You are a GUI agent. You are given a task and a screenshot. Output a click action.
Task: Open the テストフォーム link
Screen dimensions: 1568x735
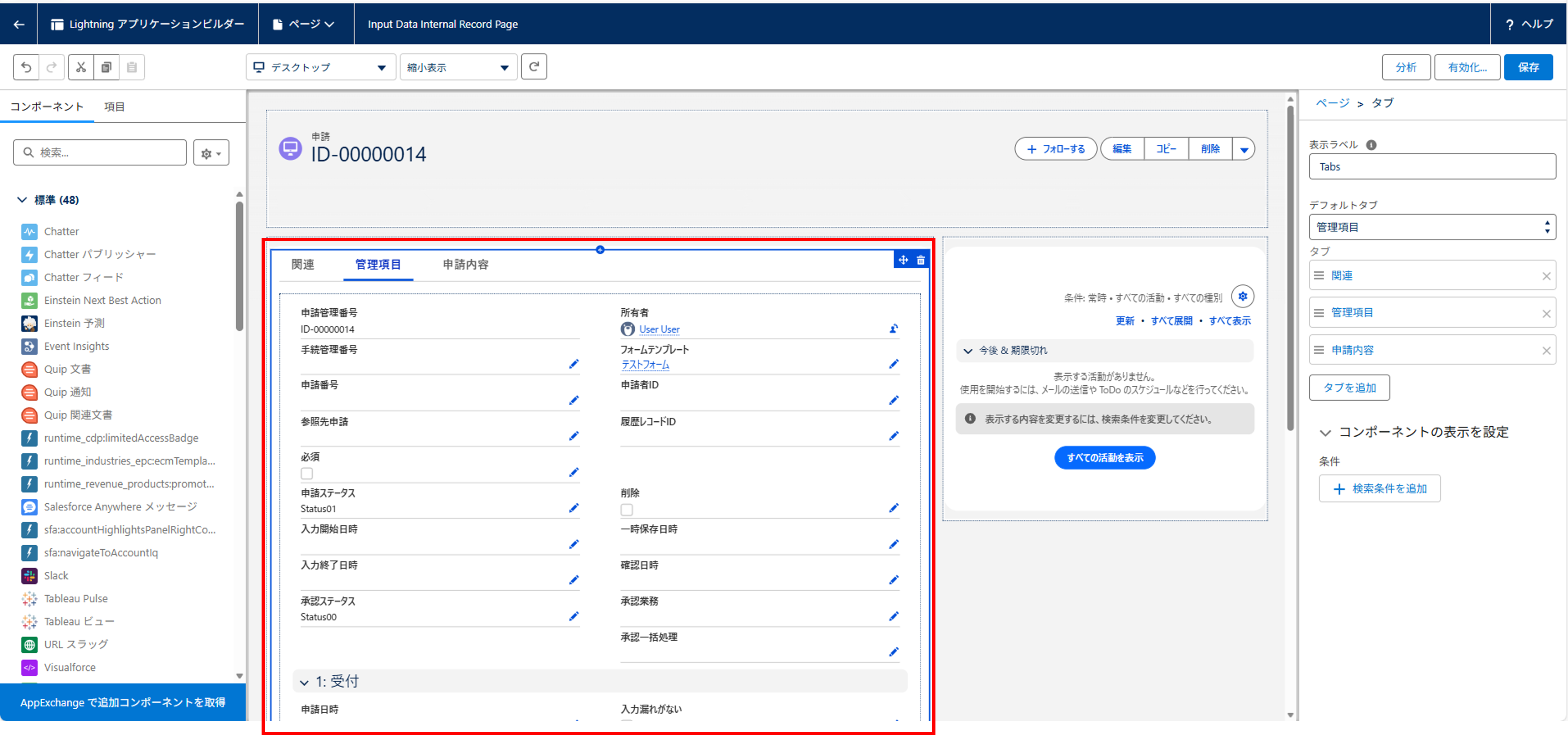pyautogui.click(x=645, y=364)
